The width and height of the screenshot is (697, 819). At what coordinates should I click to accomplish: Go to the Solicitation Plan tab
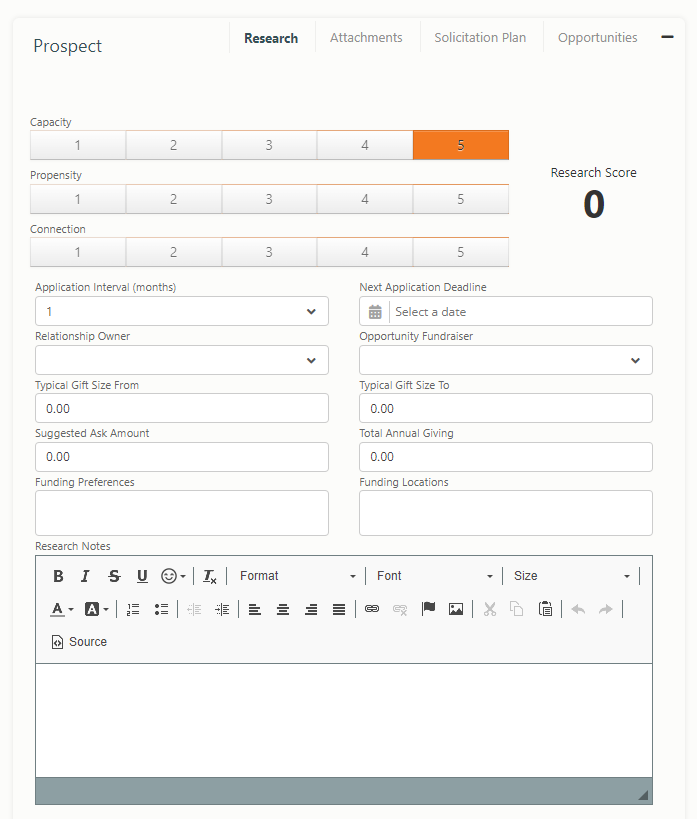point(480,38)
